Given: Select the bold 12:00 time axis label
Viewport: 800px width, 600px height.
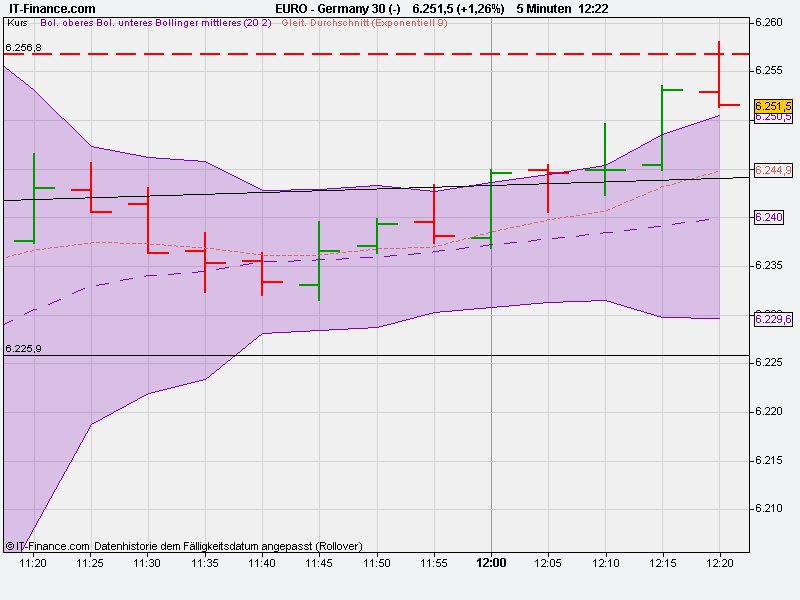Looking at the screenshot, I should [492, 562].
